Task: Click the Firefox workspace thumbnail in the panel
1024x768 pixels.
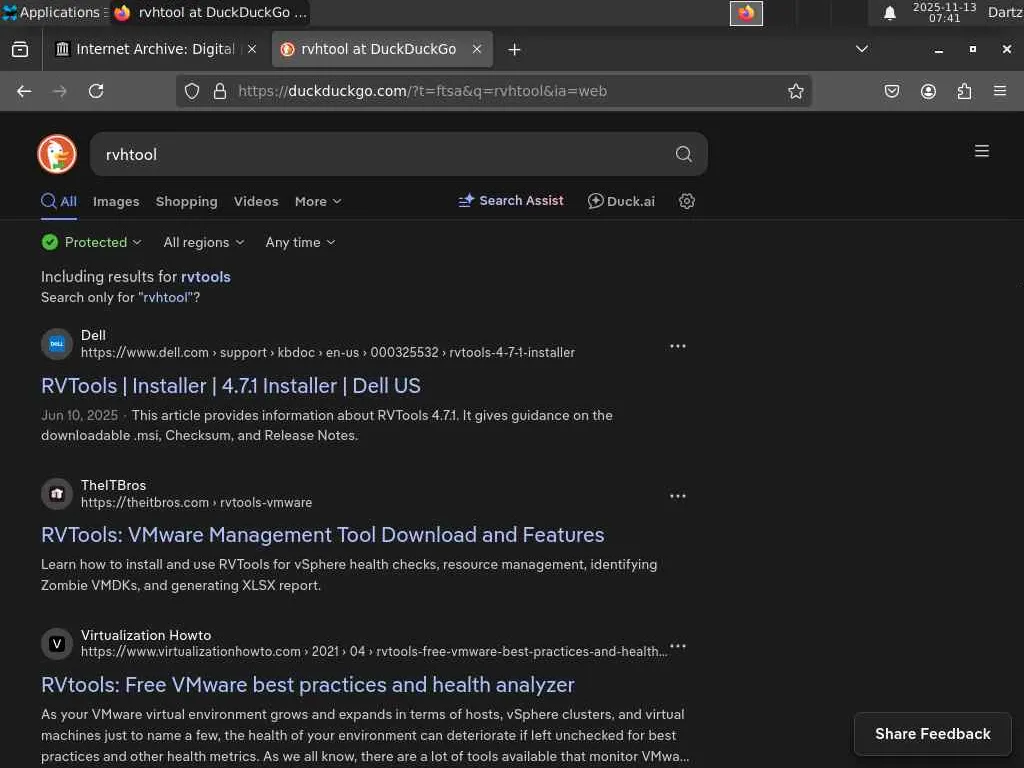Action: point(746,13)
